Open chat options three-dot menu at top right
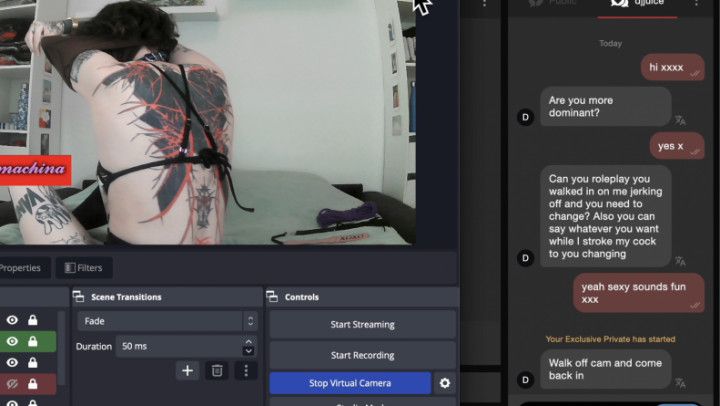The width and height of the screenshot is (720, 406). [696, 4]
